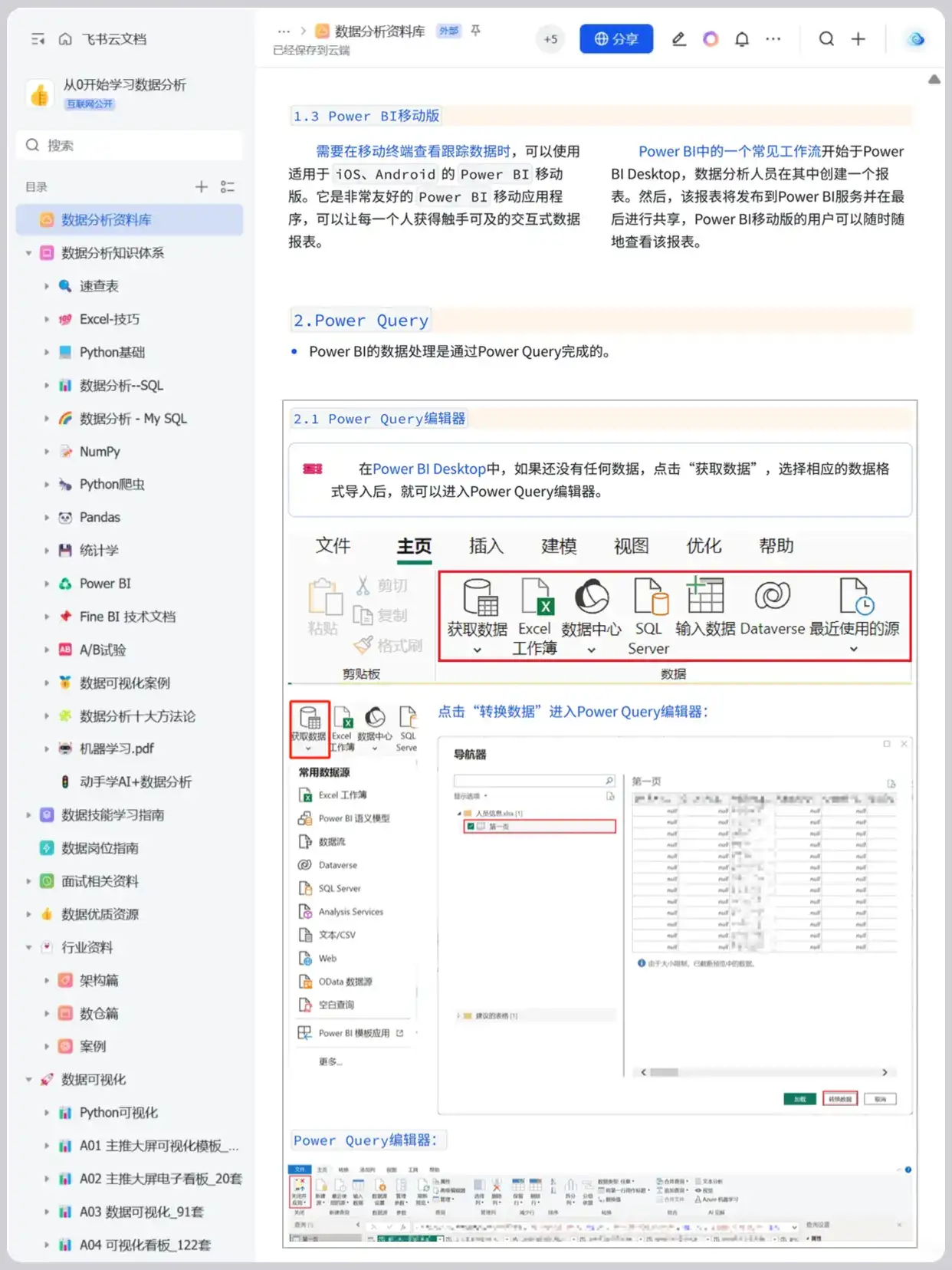Click the 外部 tag next to the title
952x1270 pixels.
click(x=448, y=31)
